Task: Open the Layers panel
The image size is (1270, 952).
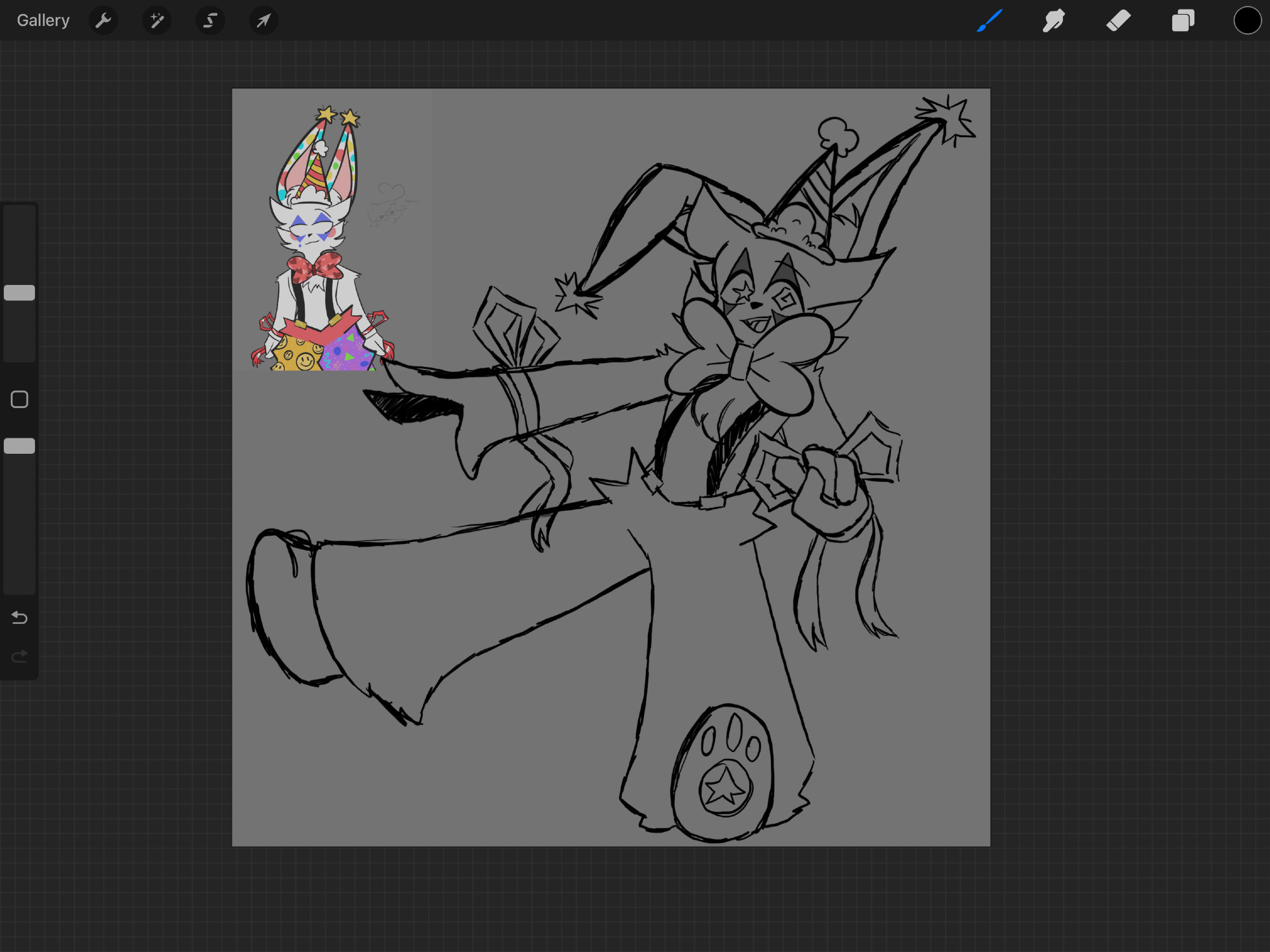Action: 1183,20
